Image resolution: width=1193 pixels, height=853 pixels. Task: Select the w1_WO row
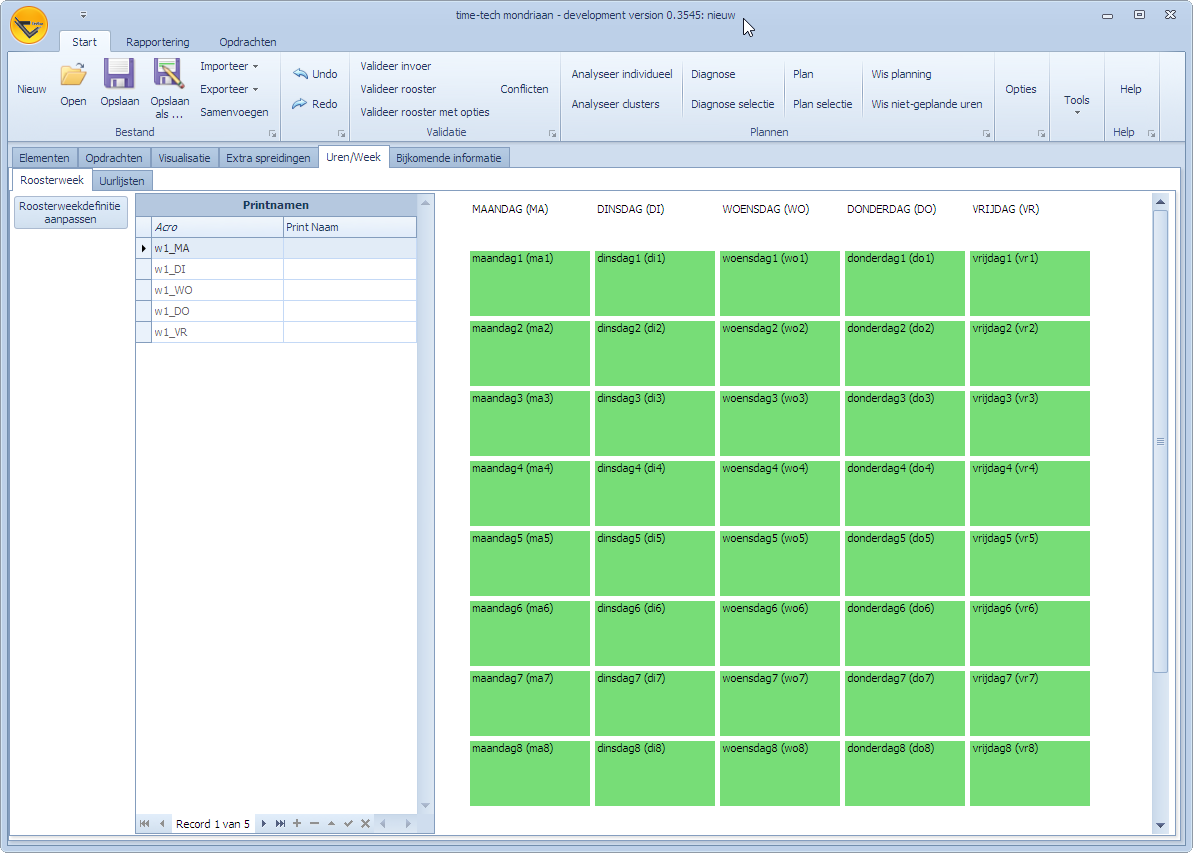(x=276, y=290)
